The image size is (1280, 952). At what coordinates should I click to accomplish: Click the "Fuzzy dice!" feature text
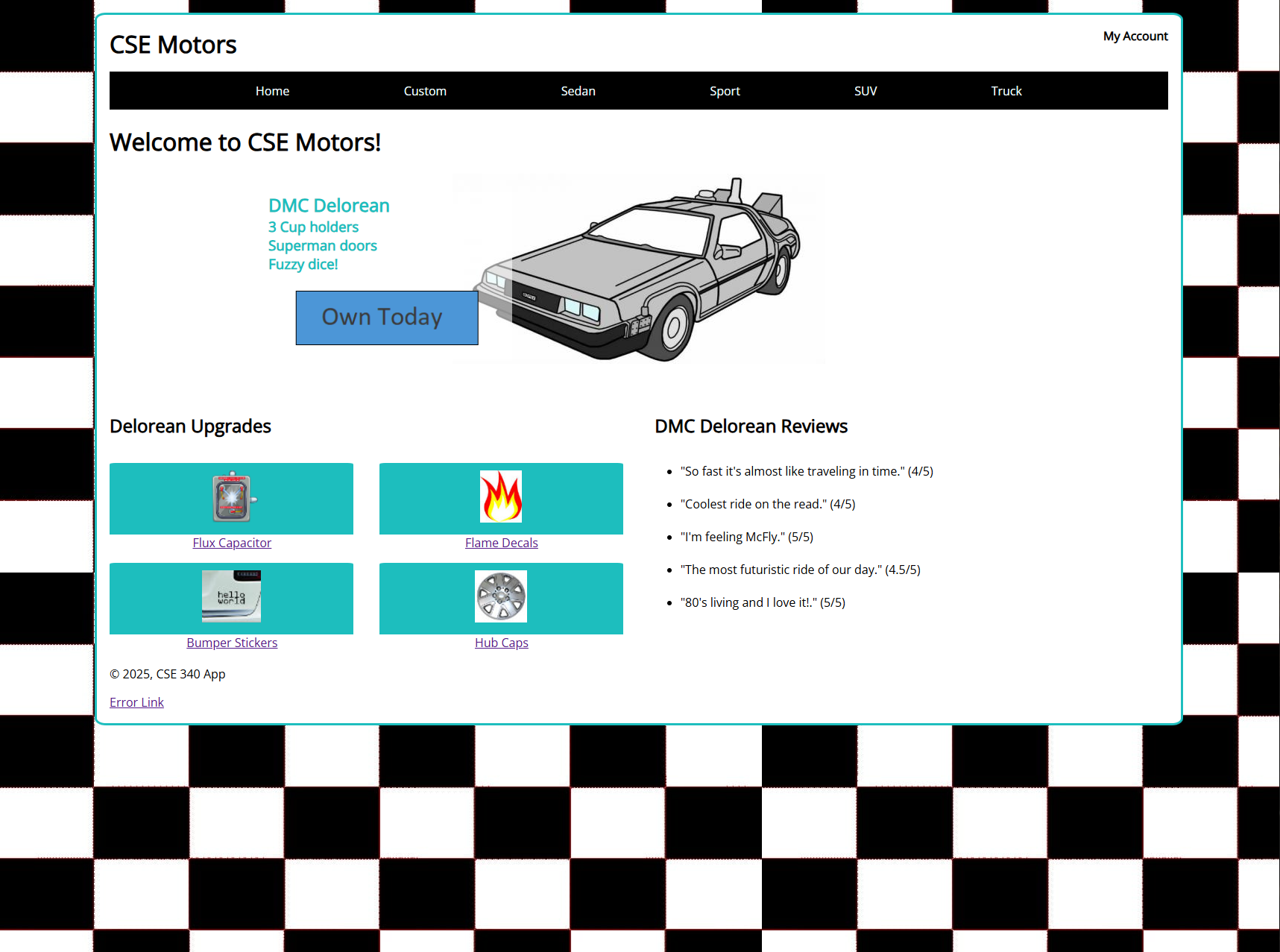[303, 264]
